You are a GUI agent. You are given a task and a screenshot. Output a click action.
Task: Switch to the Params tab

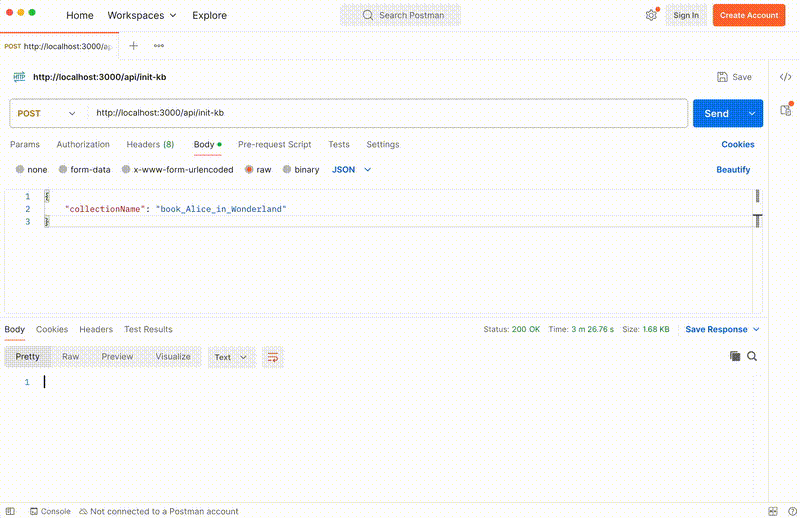point(25,144)
